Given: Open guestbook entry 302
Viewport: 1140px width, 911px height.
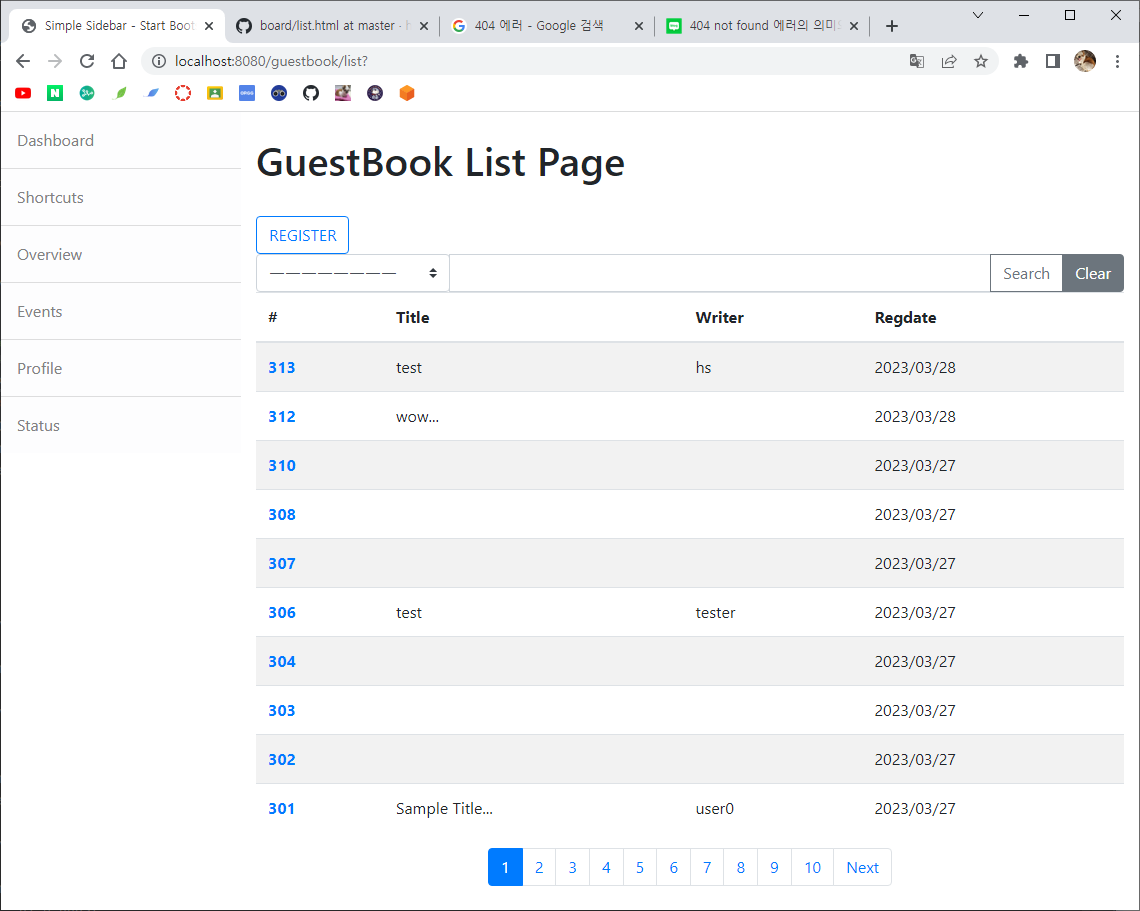Looking at the screenshot, I should click(x=282, y=760).
